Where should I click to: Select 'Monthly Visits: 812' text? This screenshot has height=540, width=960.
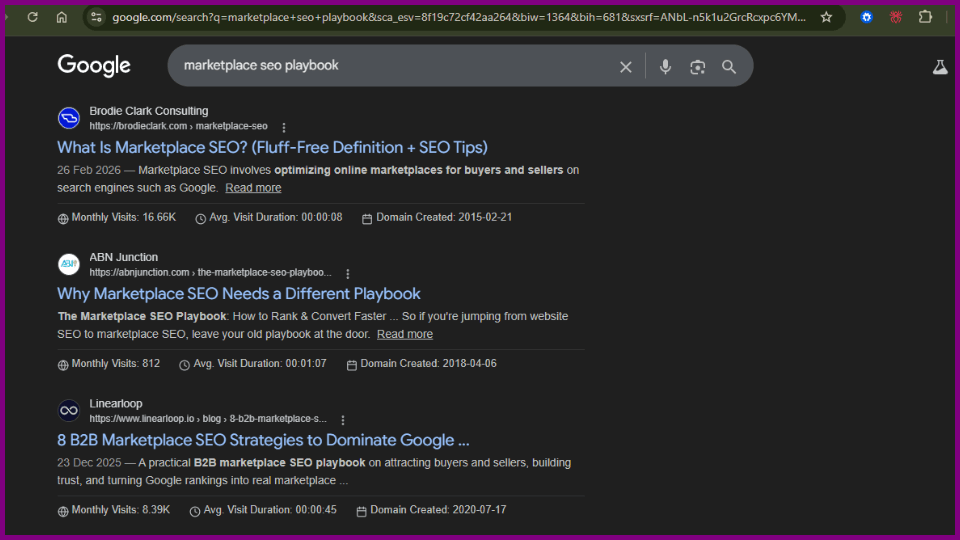[x=116, y=364]
